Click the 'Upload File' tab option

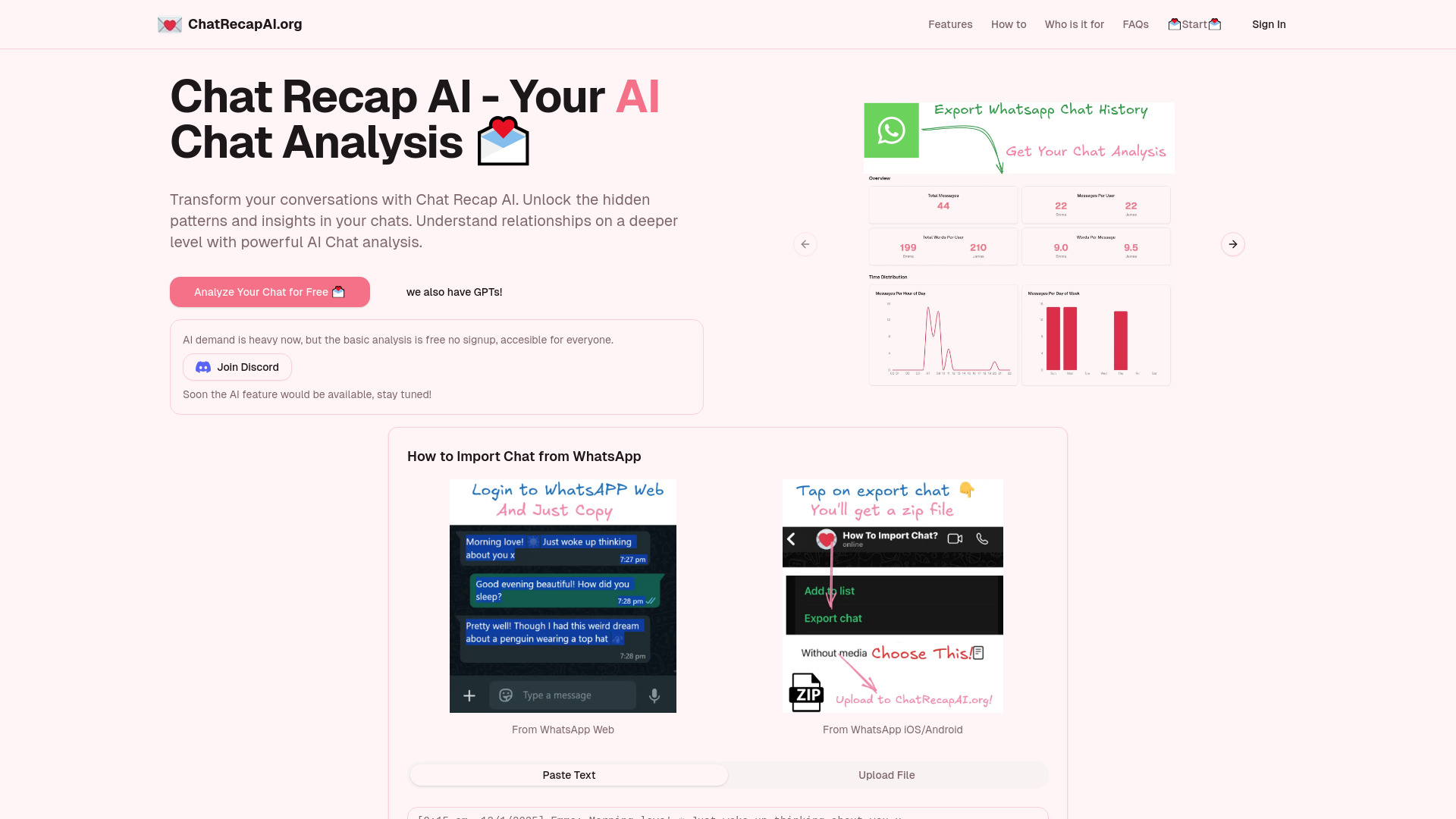pyautogui.click(x=887, y=775)
